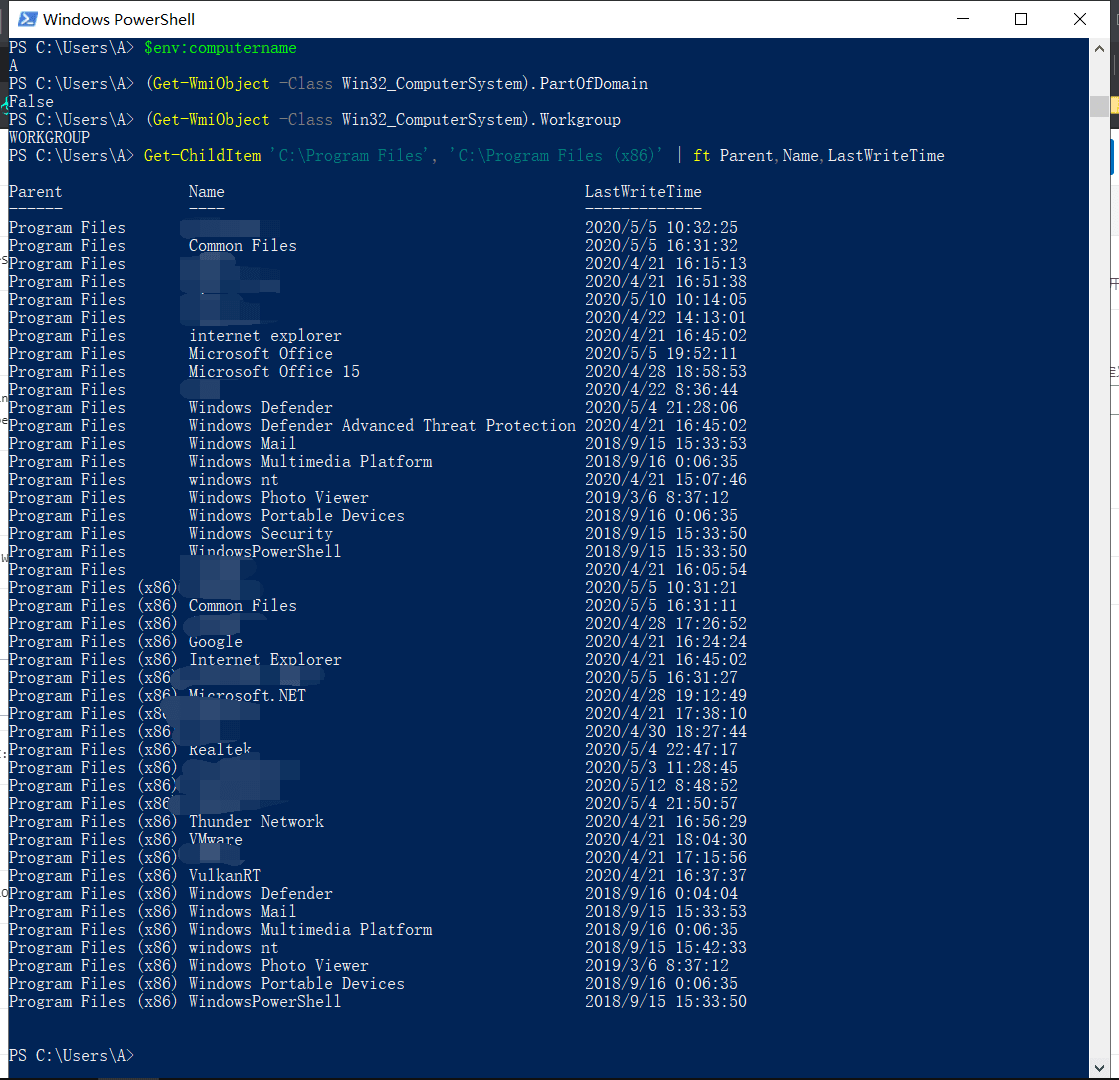Click the 'Thunder Network' entry
The height and width of the screenshot is (1080, 1119).
[256, 822]
